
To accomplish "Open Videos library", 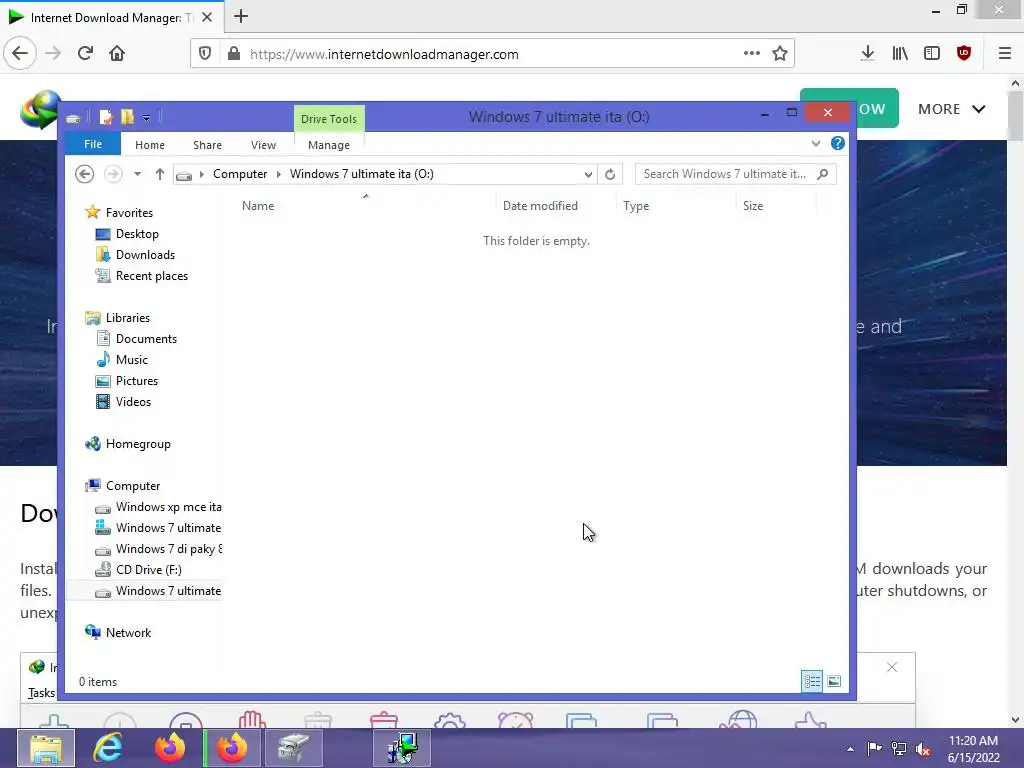I will pos(133,402).
